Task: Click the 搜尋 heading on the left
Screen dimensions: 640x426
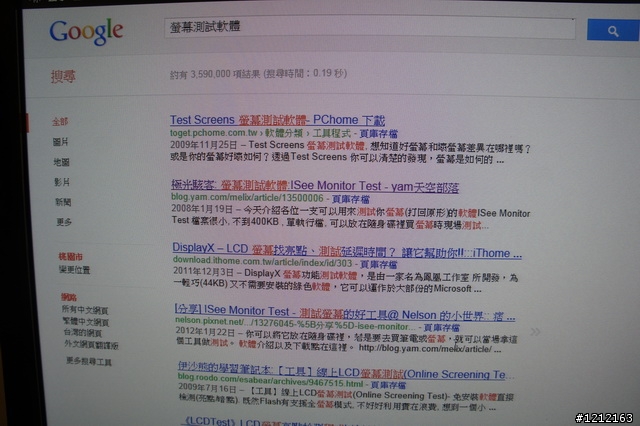Action: 63,76
